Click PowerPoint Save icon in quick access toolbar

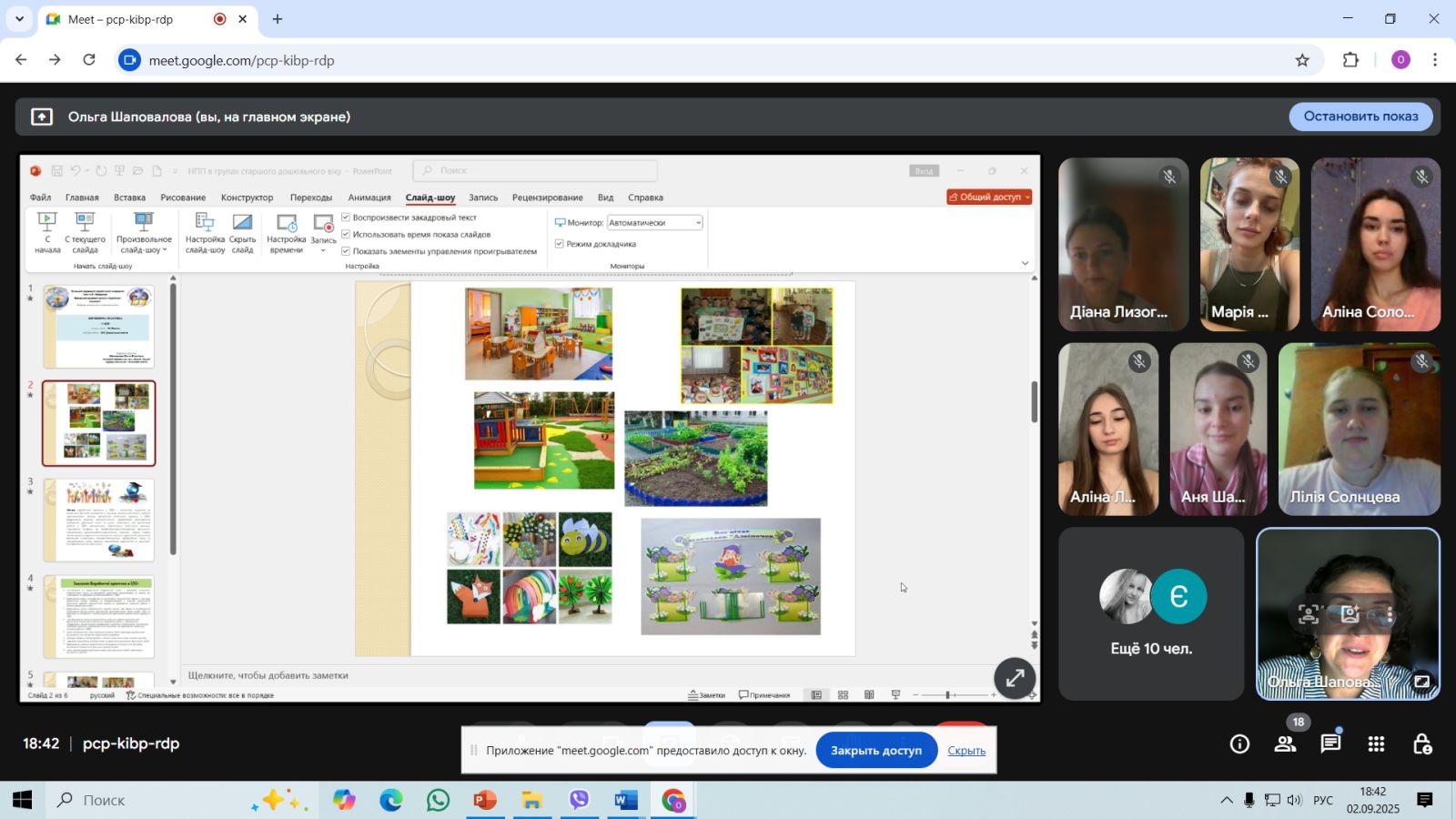point(56,171)
